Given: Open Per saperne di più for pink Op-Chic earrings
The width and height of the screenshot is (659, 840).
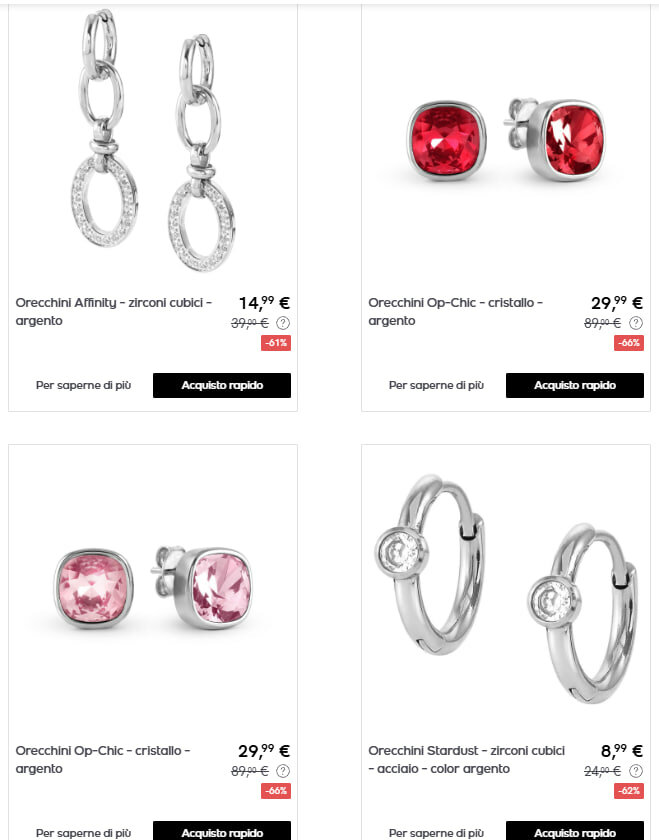Looking at the screenshot, I should pyautogui.click(x=84, y=833).
